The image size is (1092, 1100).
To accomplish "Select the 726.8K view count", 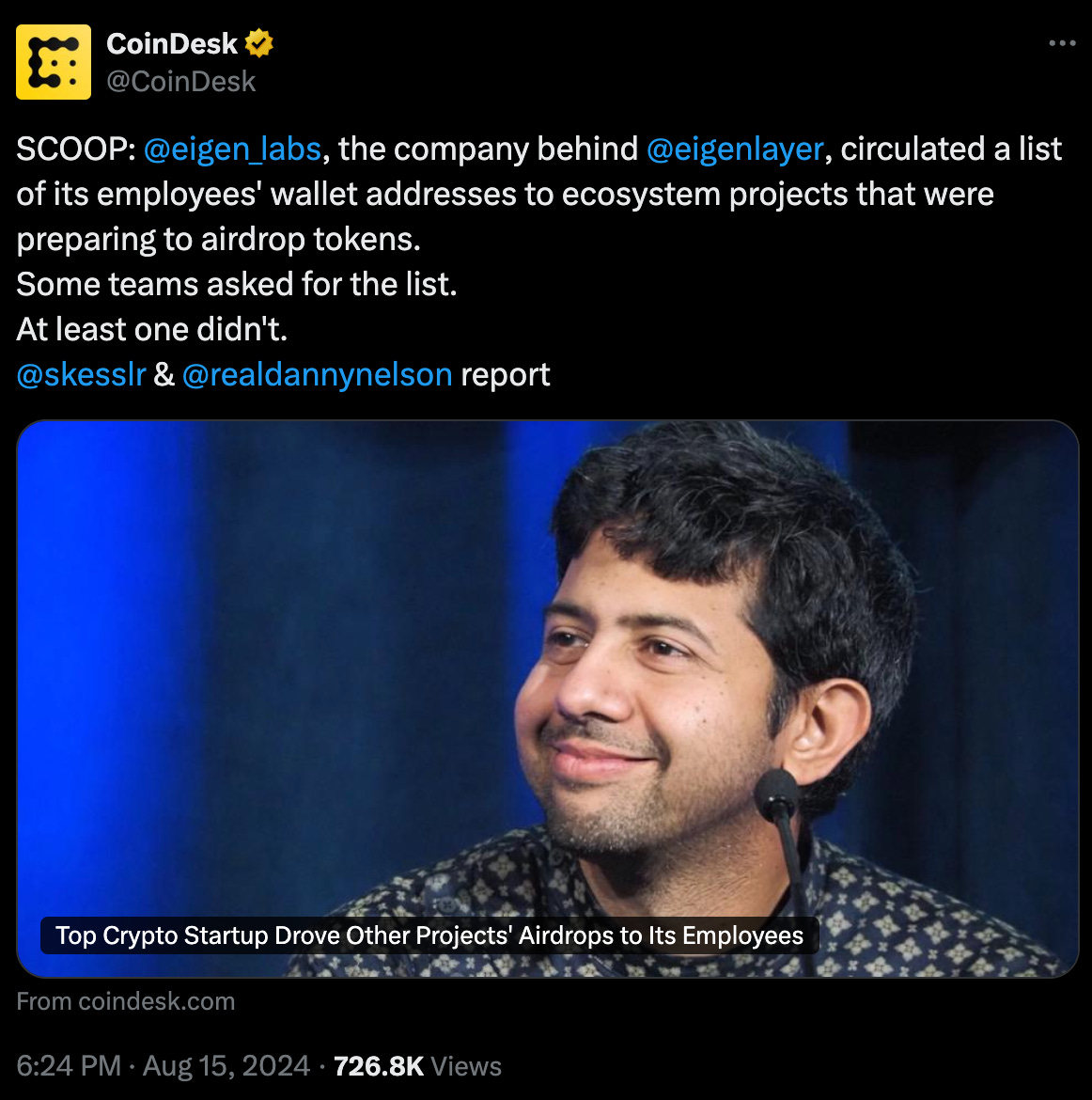I will (379, 1065).
